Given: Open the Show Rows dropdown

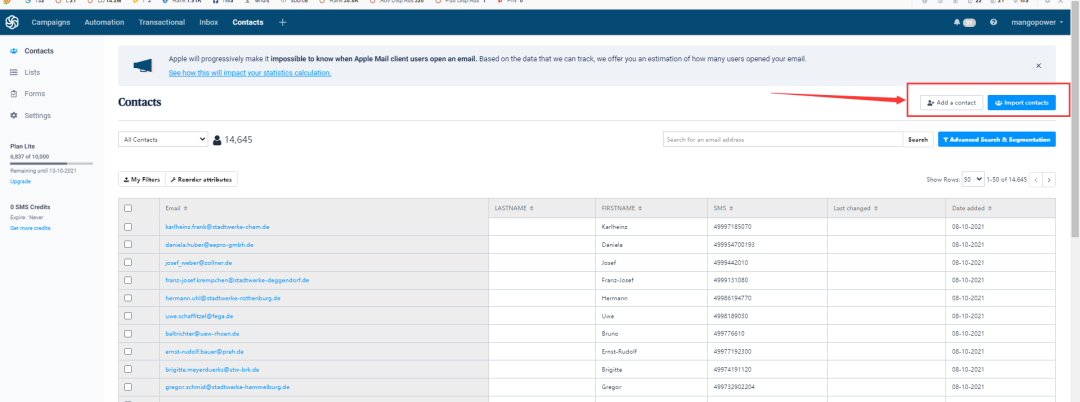Looking at the screenshot, I should pyautogui.click(x=973, y=180).
